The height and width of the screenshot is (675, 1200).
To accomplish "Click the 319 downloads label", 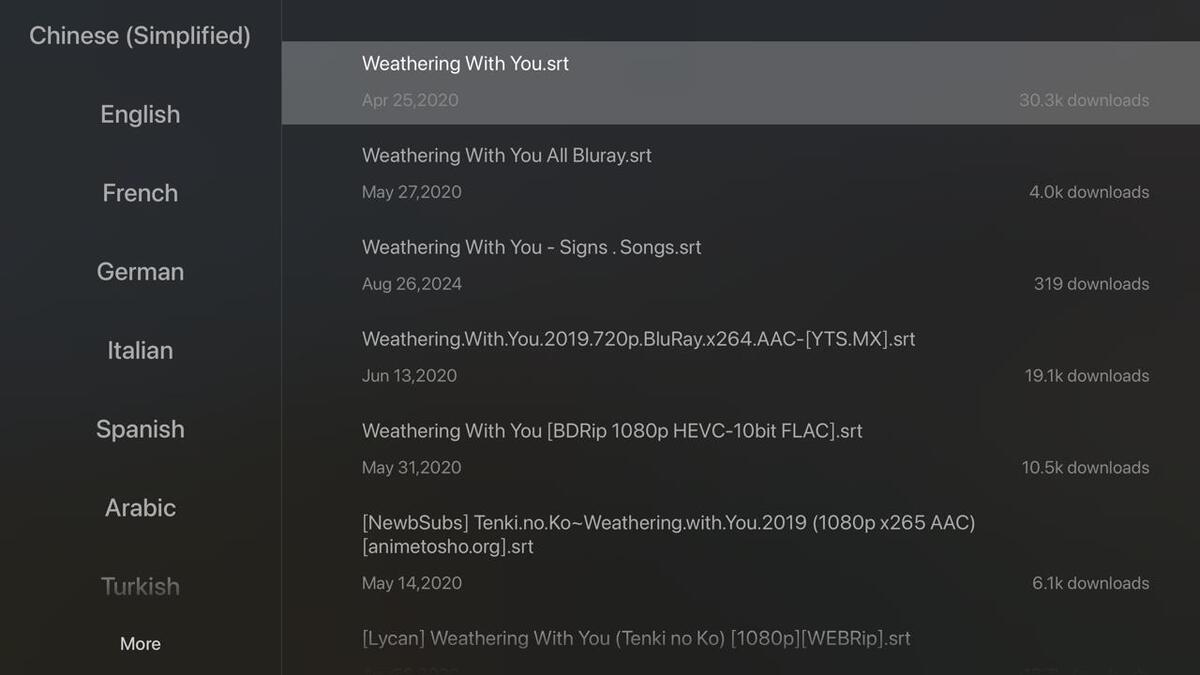I will tap(1091, 284).
